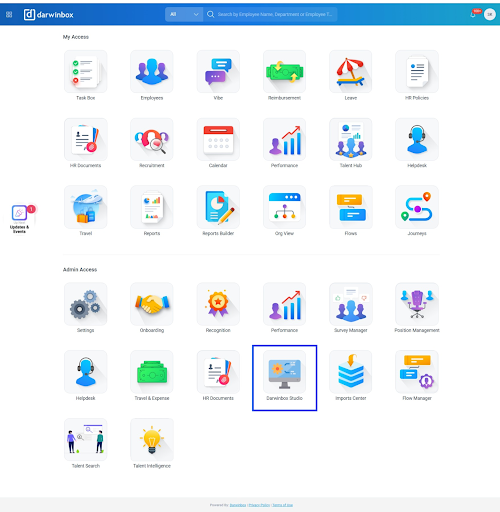
Task: Launch the Vibe chat icon
Action: (218, 71)
